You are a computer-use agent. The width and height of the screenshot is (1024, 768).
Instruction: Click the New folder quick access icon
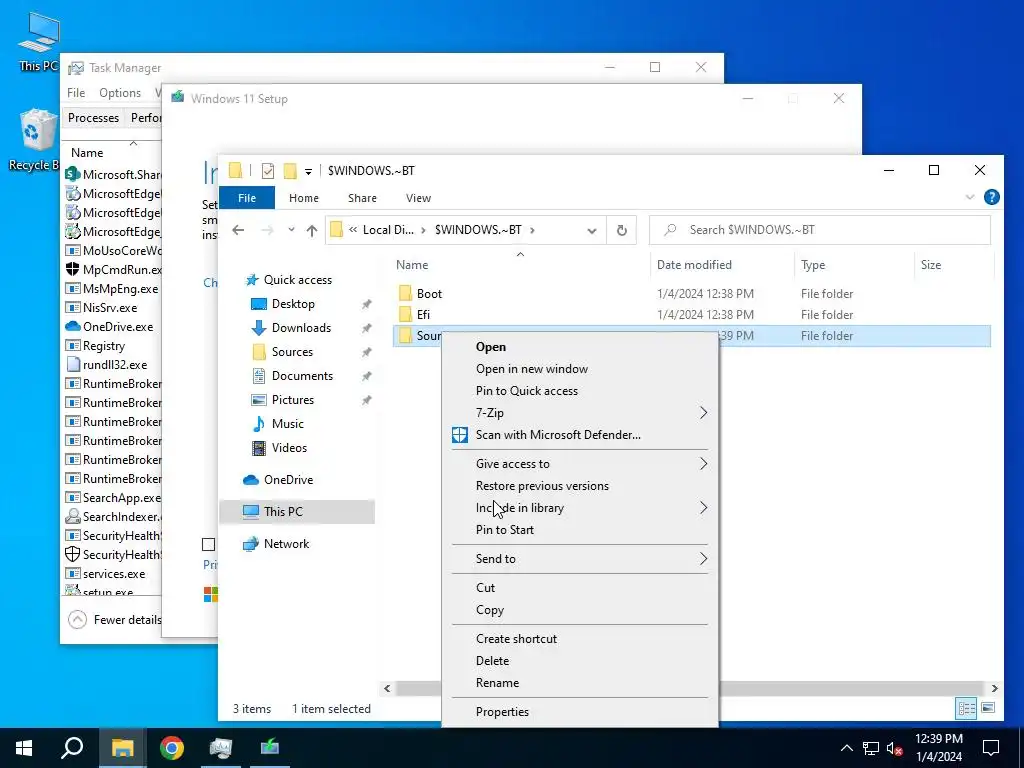pyautogui.click(x=289, y=171)
